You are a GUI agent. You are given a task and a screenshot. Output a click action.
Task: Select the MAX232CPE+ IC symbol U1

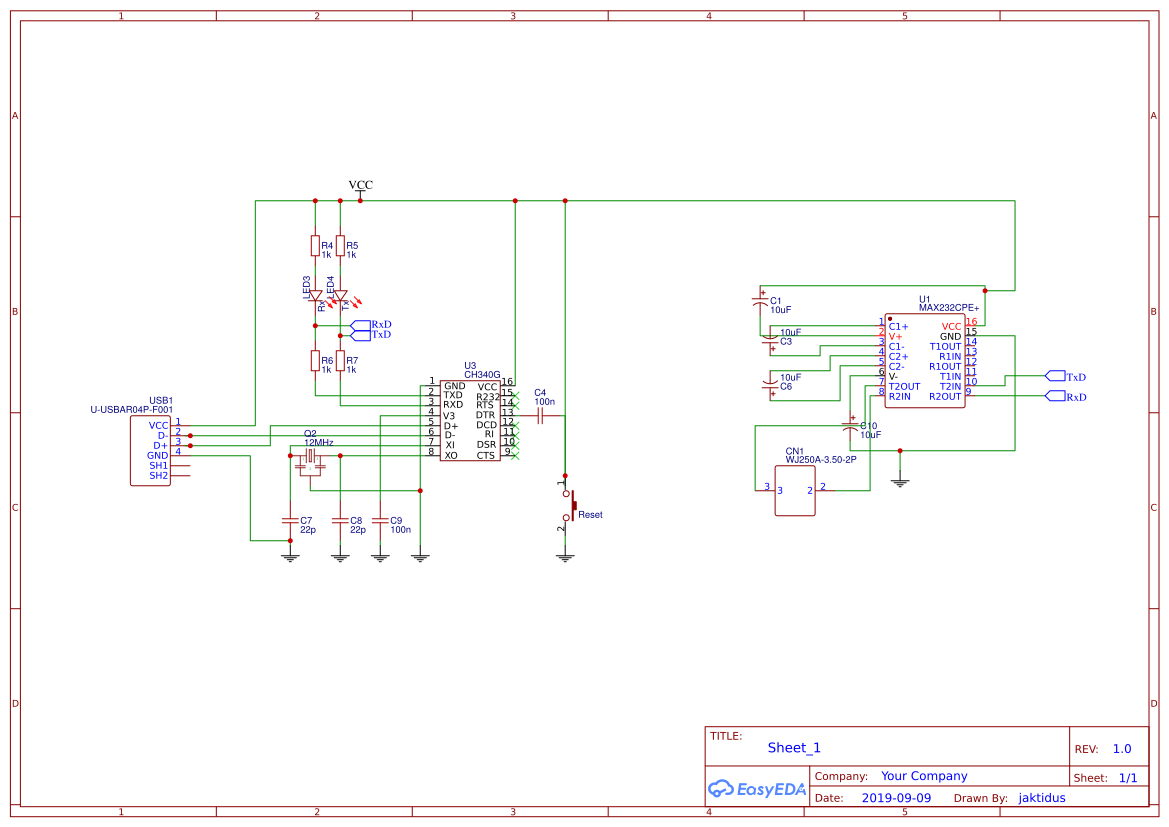point(925,360)
